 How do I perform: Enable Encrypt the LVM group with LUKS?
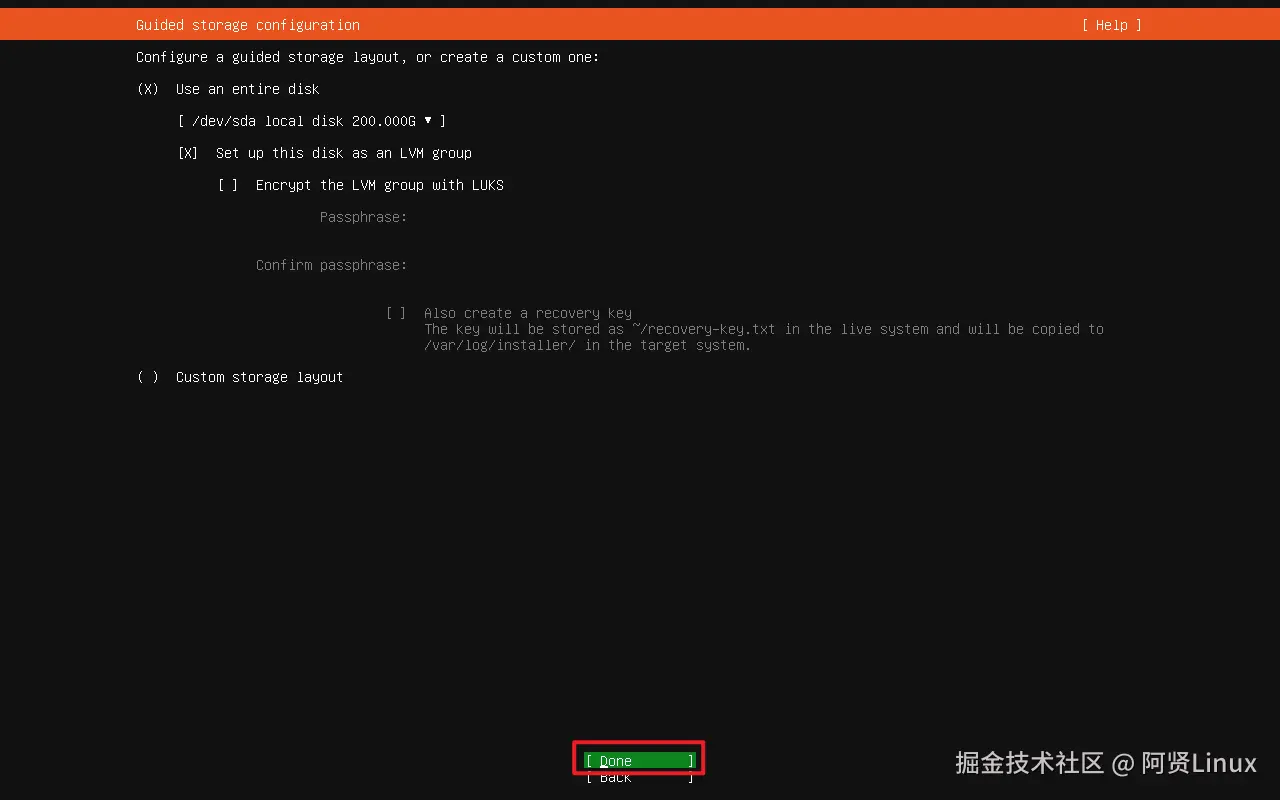click(x=228, y=185)
